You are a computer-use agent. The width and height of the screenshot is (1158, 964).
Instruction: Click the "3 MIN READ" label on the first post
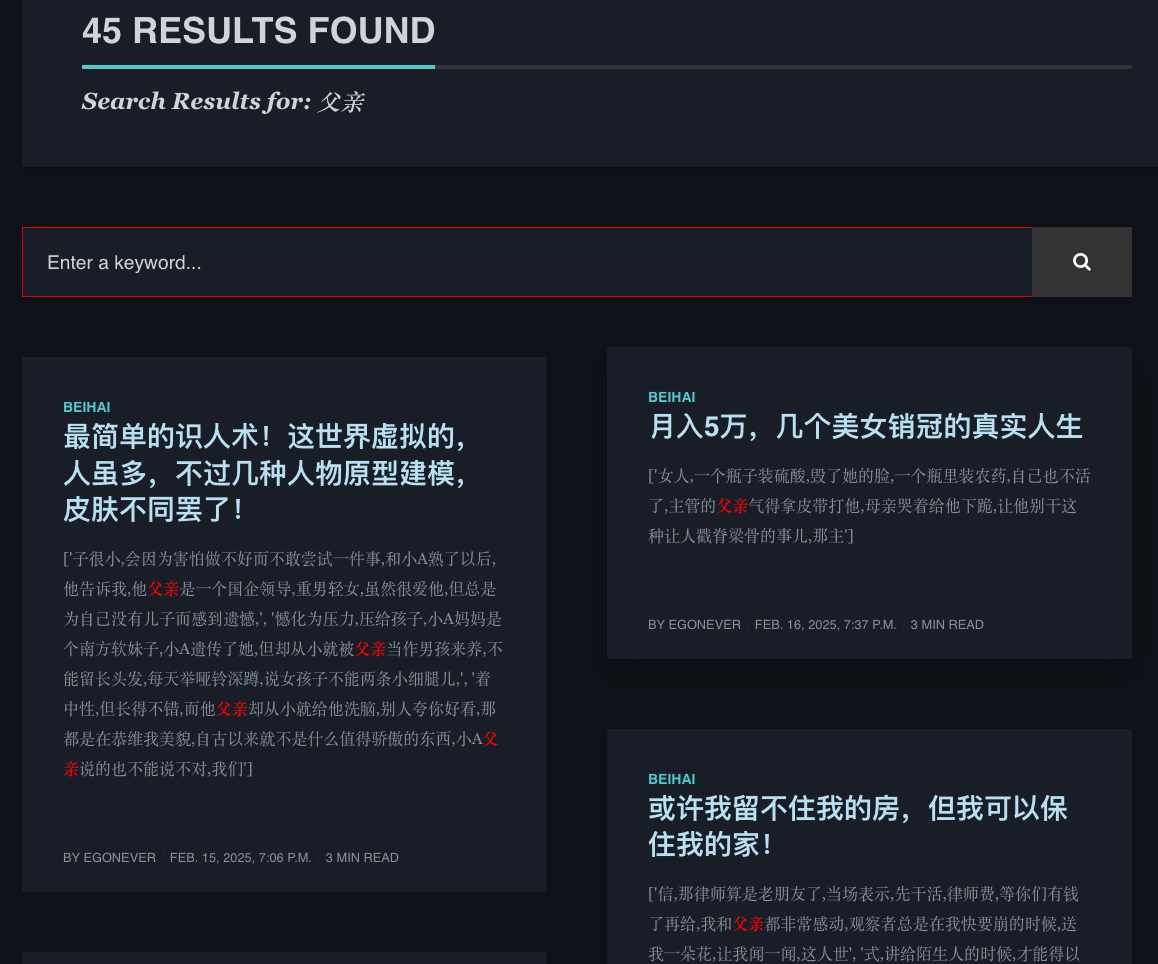pyautogui.click(x=362, y=857)
